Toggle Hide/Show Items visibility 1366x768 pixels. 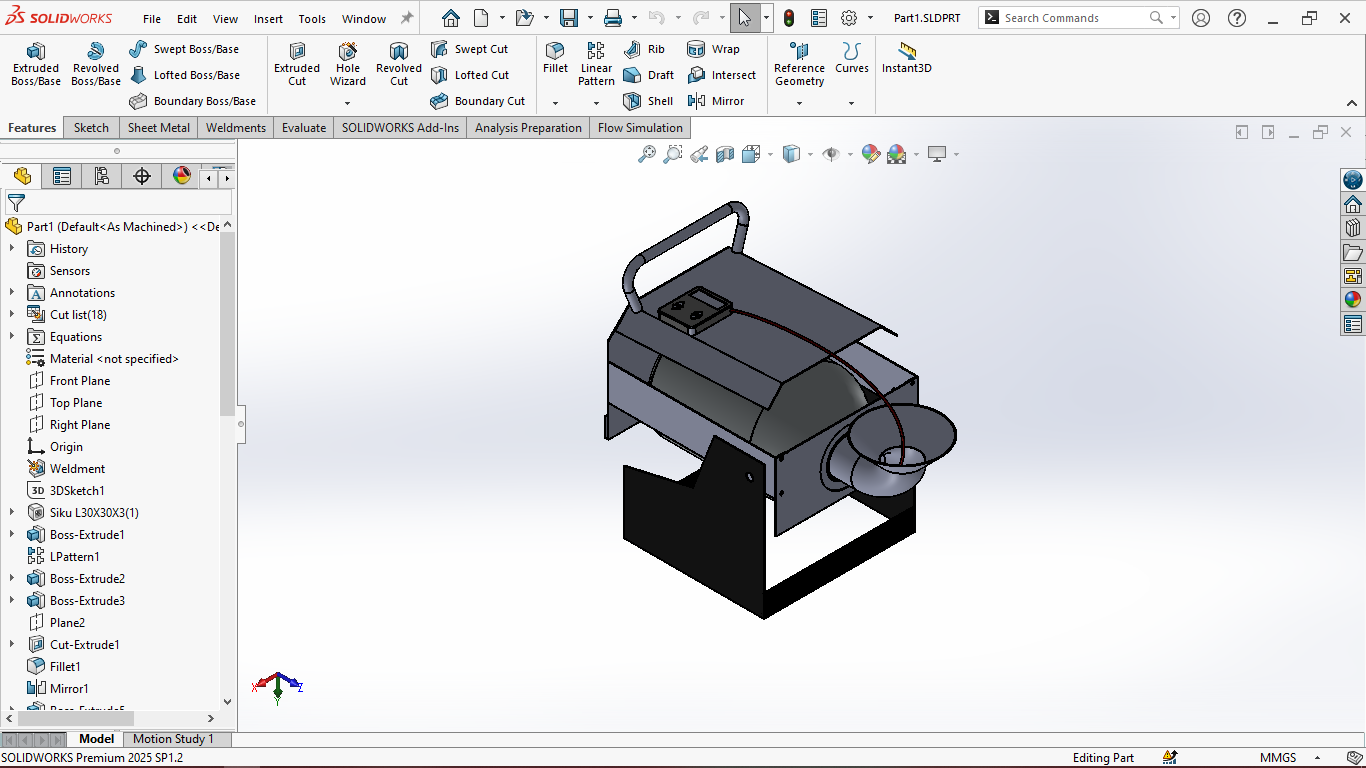point(831,154)
